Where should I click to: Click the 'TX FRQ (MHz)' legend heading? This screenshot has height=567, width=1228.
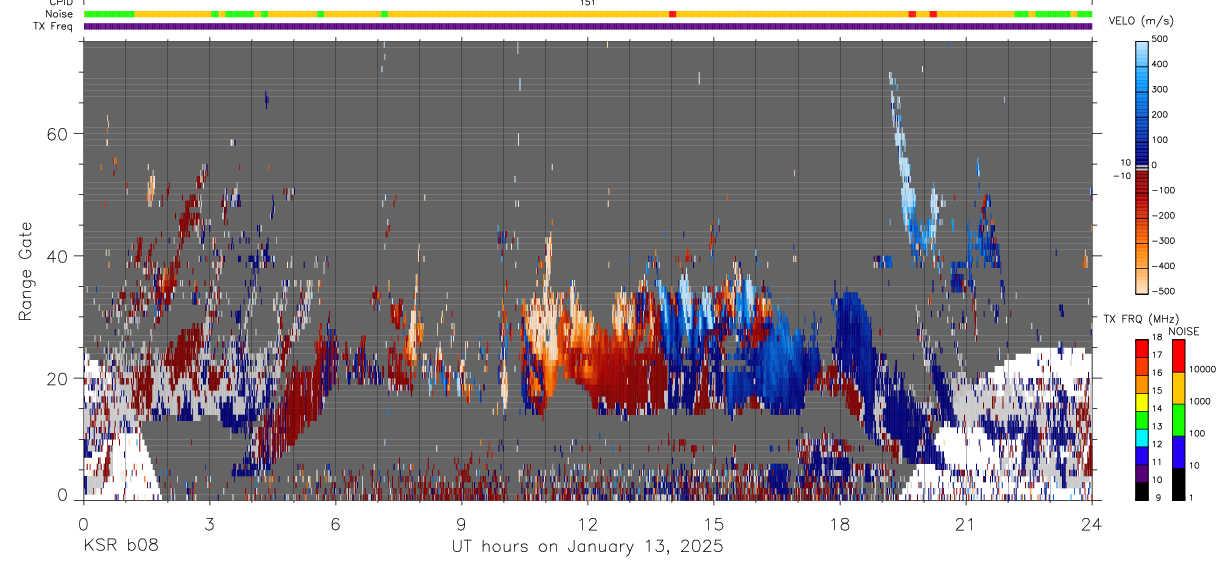1140,318
